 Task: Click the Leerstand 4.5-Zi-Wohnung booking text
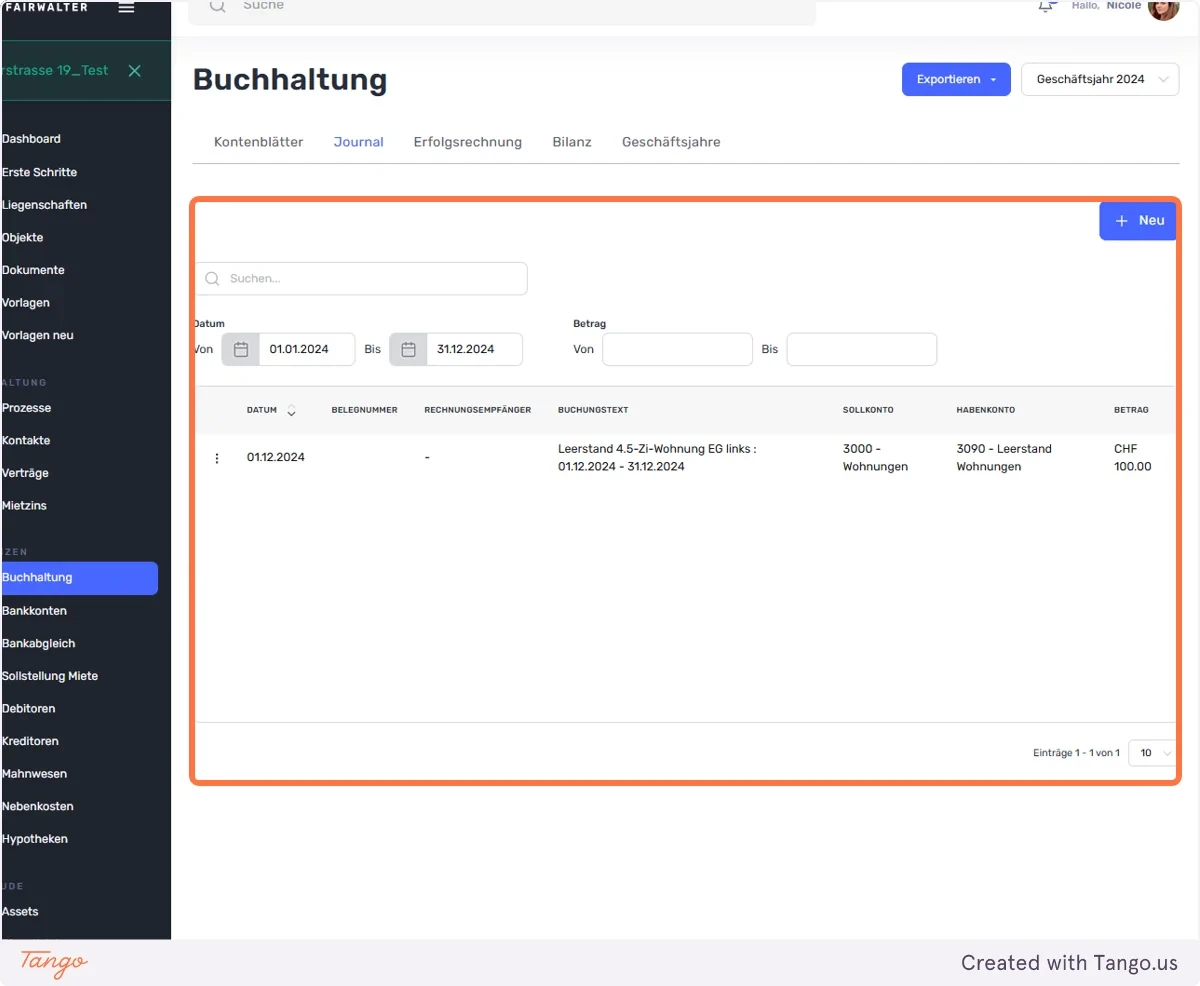pyautogui.click(x=657, y=458)
